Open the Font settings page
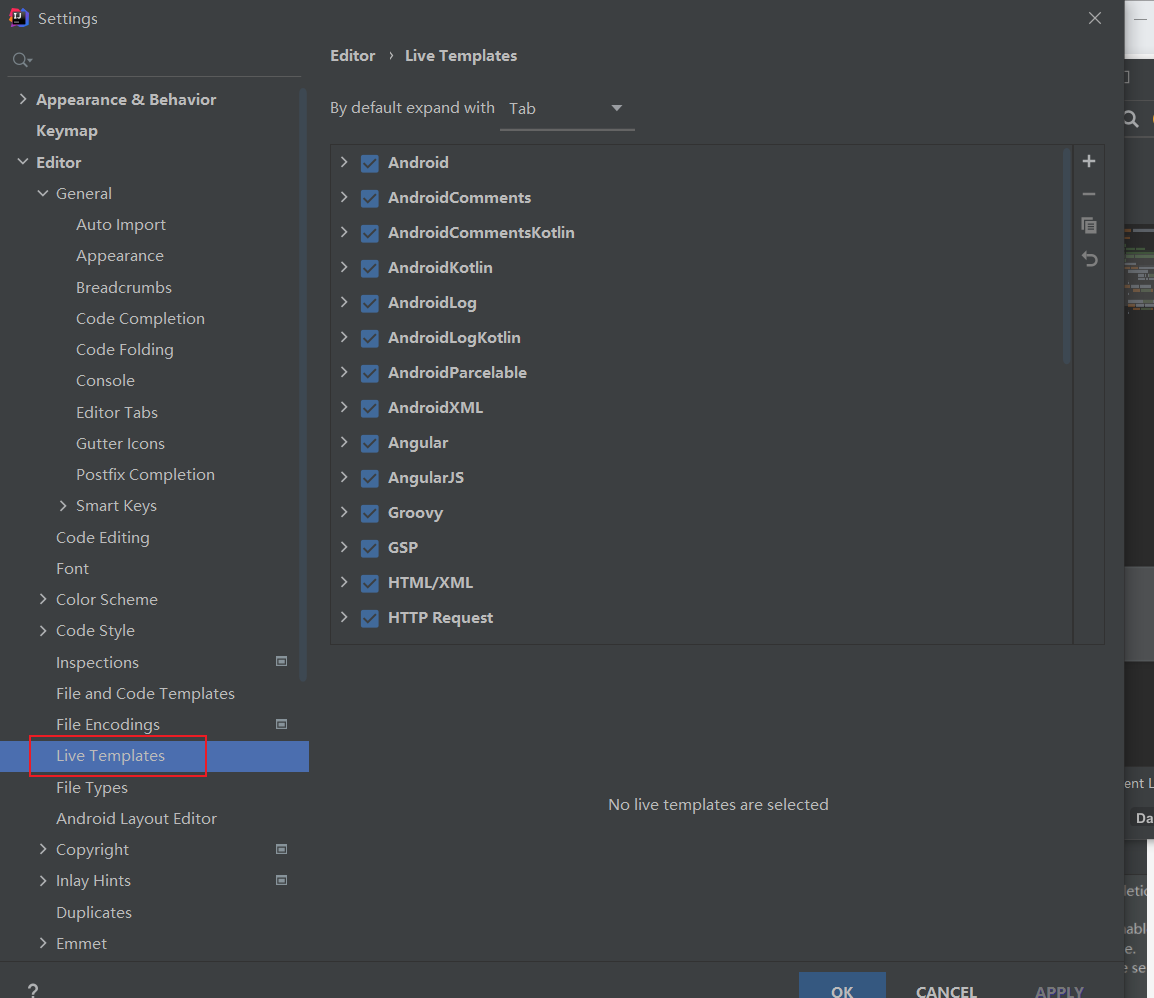This screenshot has width=1154, height=998. pos(72,568)
